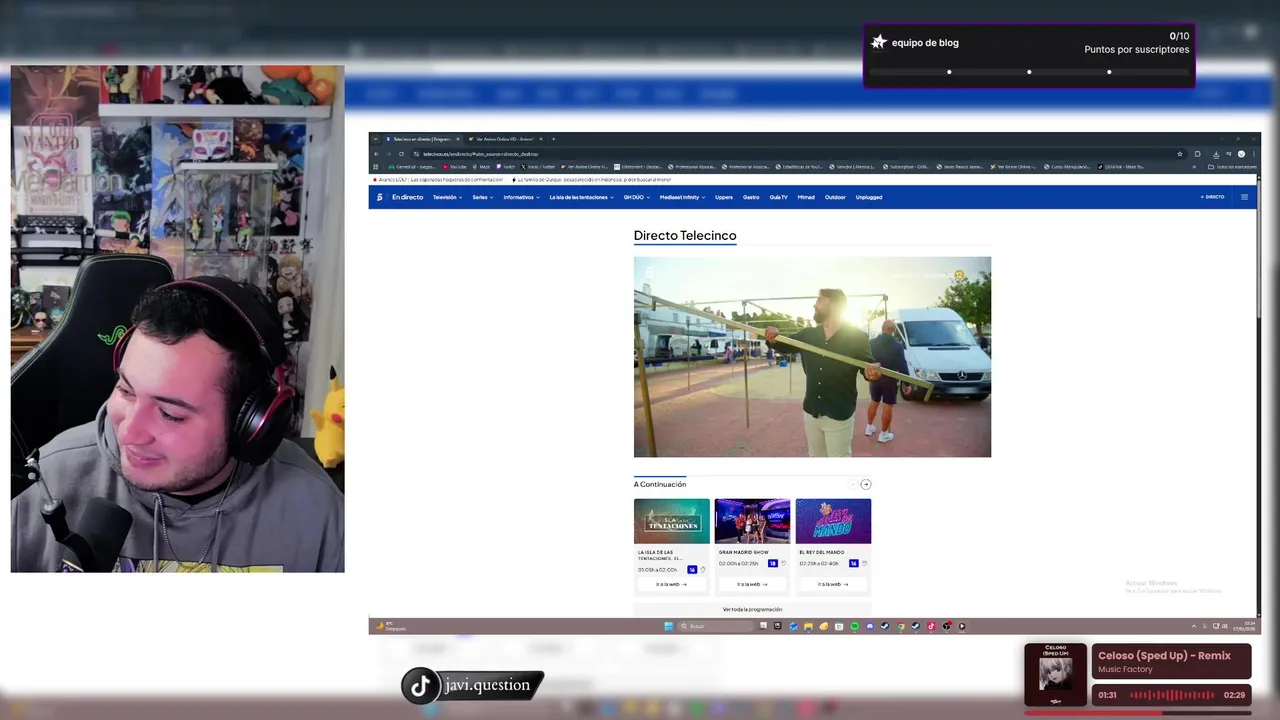Open the hamburger menu on Telecinco header

(1244, 197)
